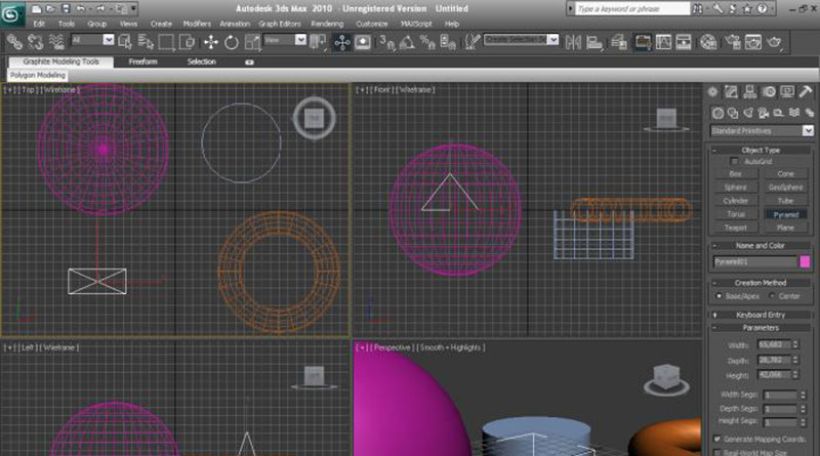820x456 pixels.
Task: Click the Unlink Selection tool
Action: click(x=36, y=42)
